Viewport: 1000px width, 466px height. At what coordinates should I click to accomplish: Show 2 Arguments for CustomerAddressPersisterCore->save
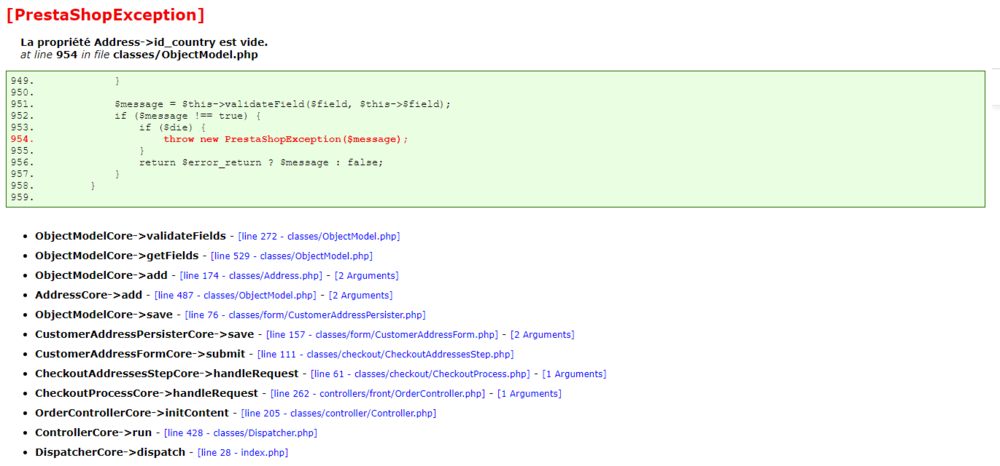(543, 335)
